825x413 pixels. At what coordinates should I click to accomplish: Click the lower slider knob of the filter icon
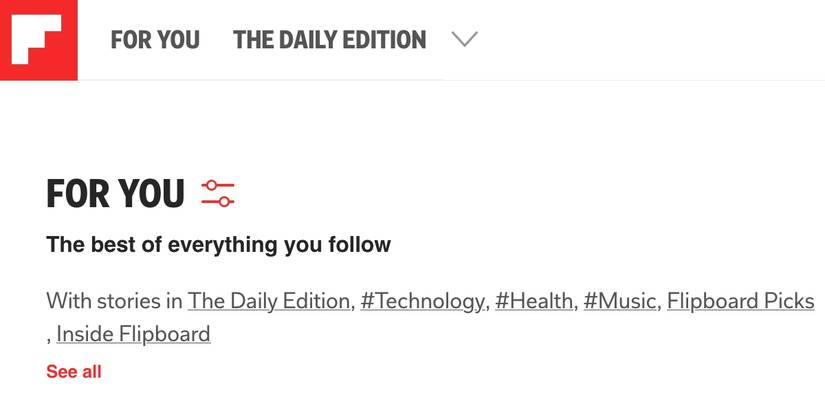[x=225, y=202]
